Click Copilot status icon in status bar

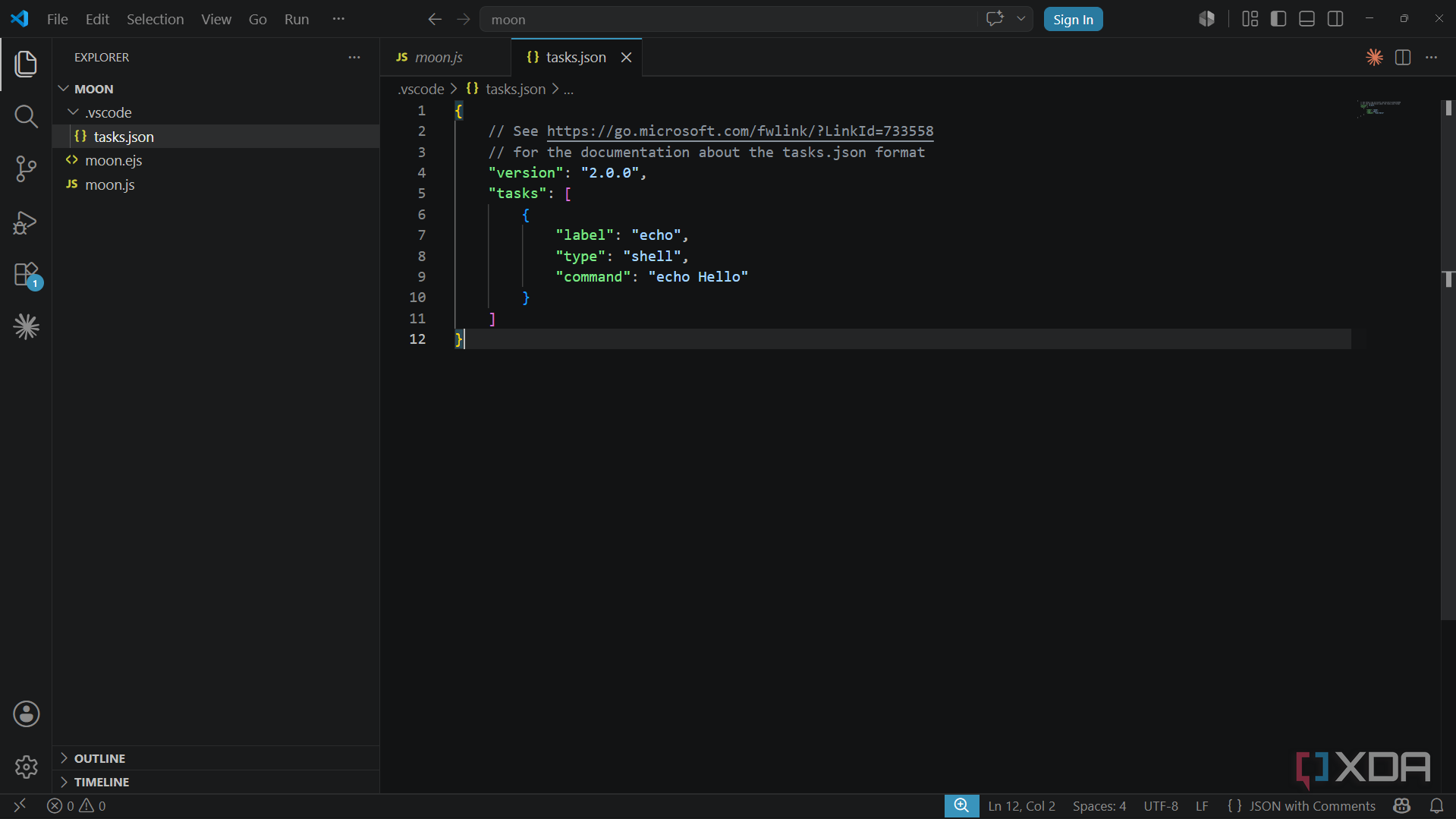(x=1402, y=806)
